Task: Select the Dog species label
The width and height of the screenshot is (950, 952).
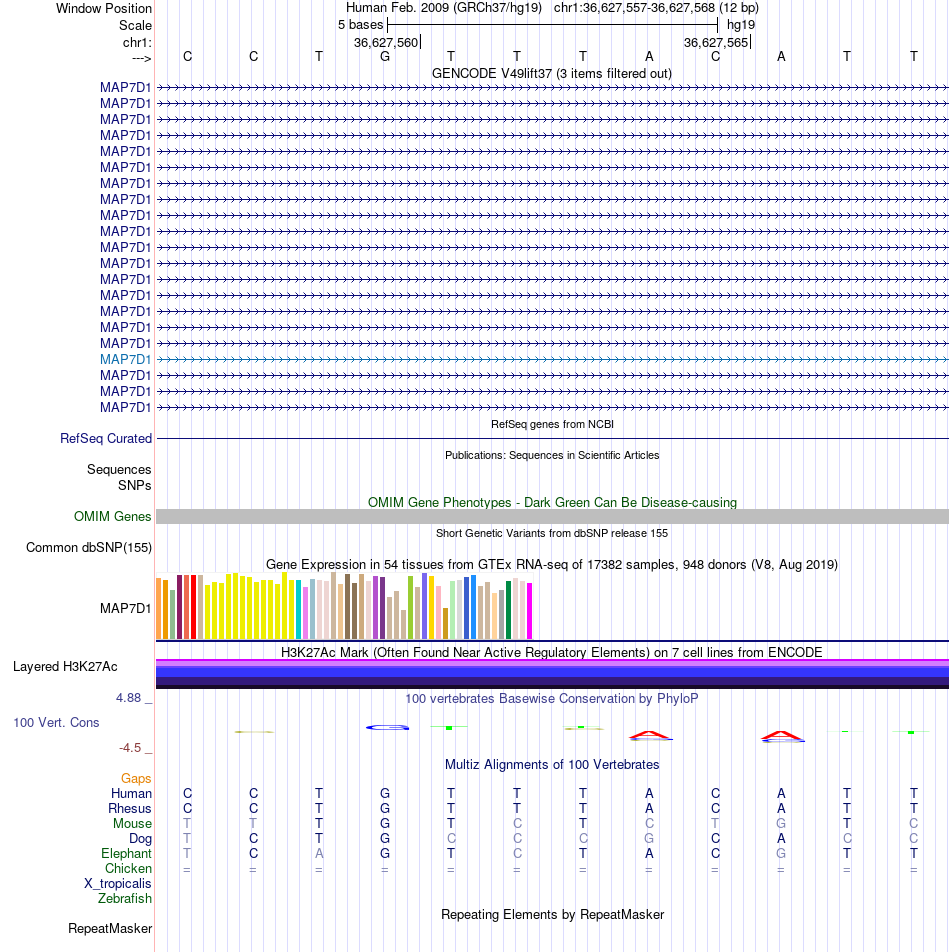Action: [x=140, y=838]
